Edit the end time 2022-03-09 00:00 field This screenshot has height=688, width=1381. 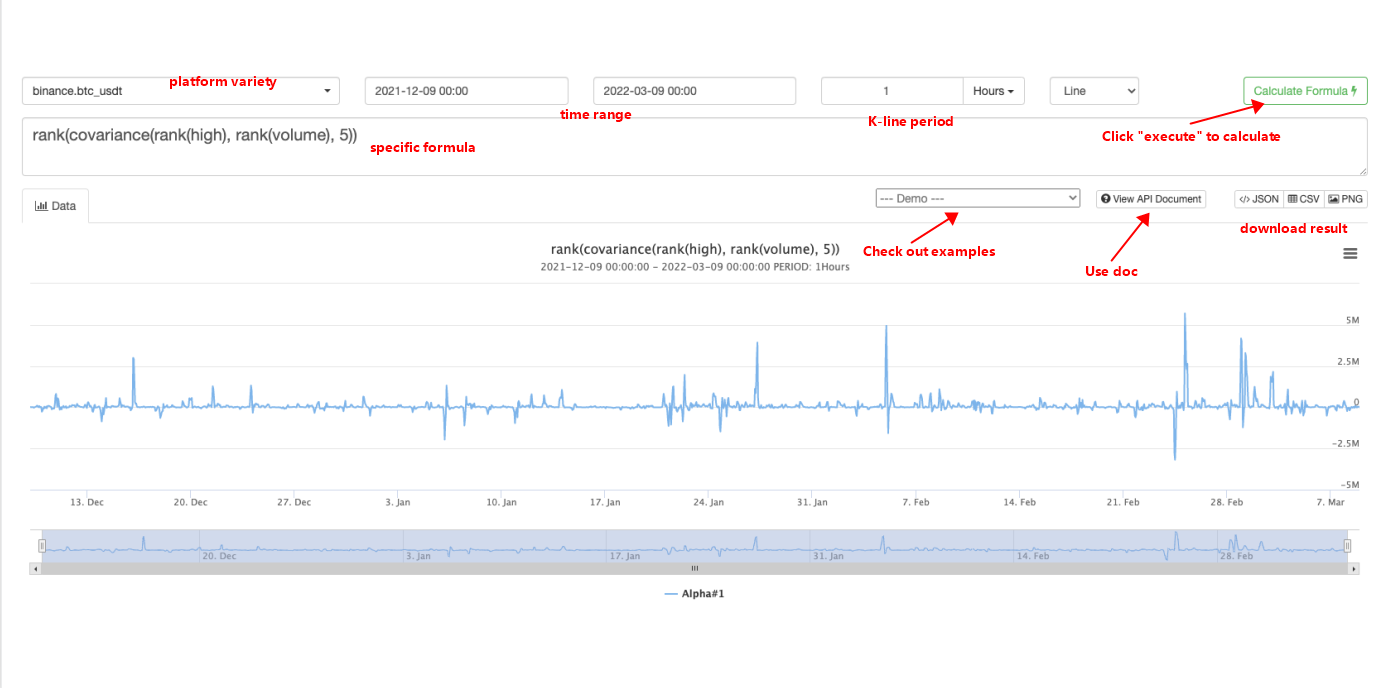click(694, 91)
